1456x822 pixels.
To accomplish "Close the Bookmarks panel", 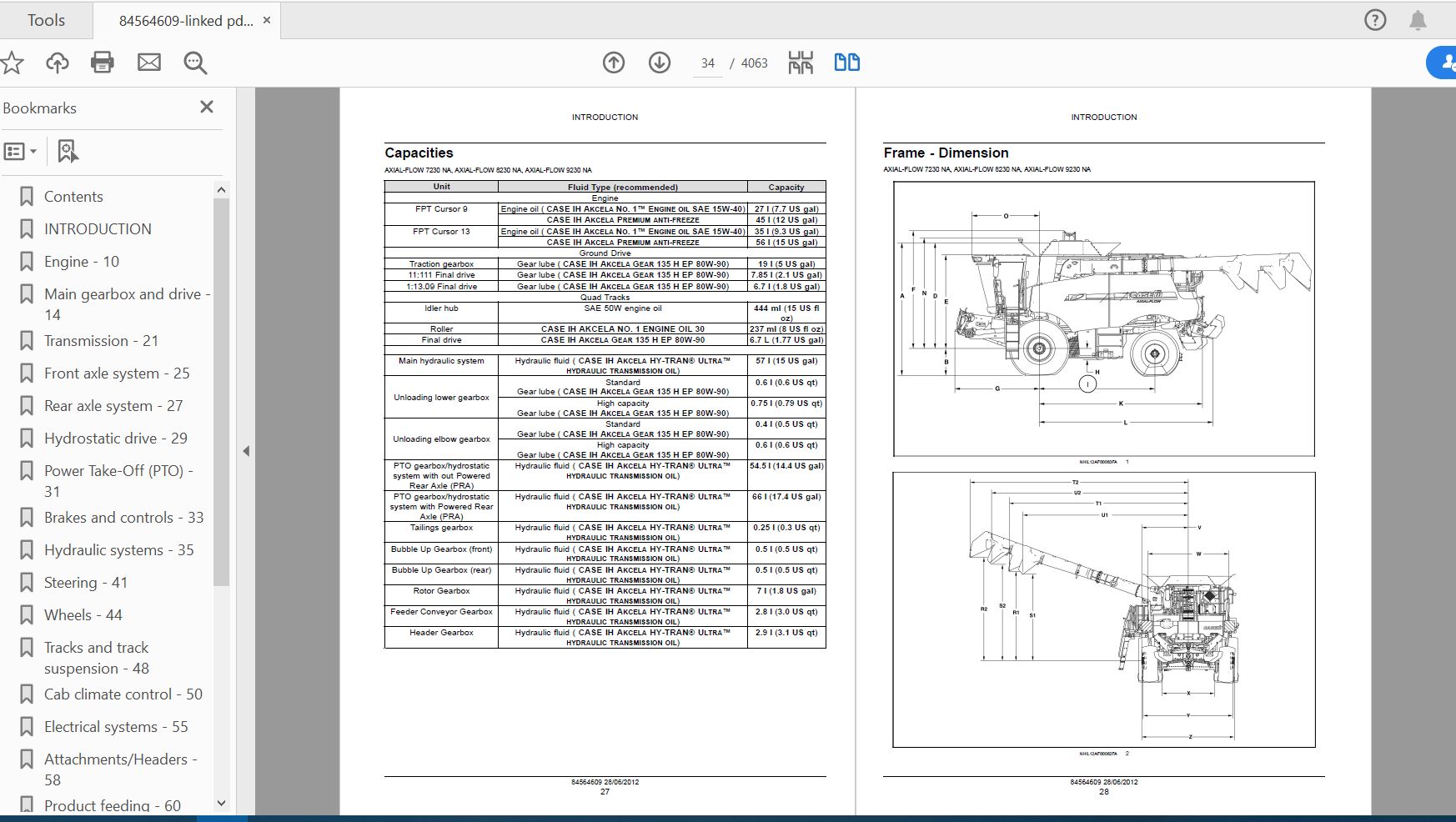I will [207, 107].
